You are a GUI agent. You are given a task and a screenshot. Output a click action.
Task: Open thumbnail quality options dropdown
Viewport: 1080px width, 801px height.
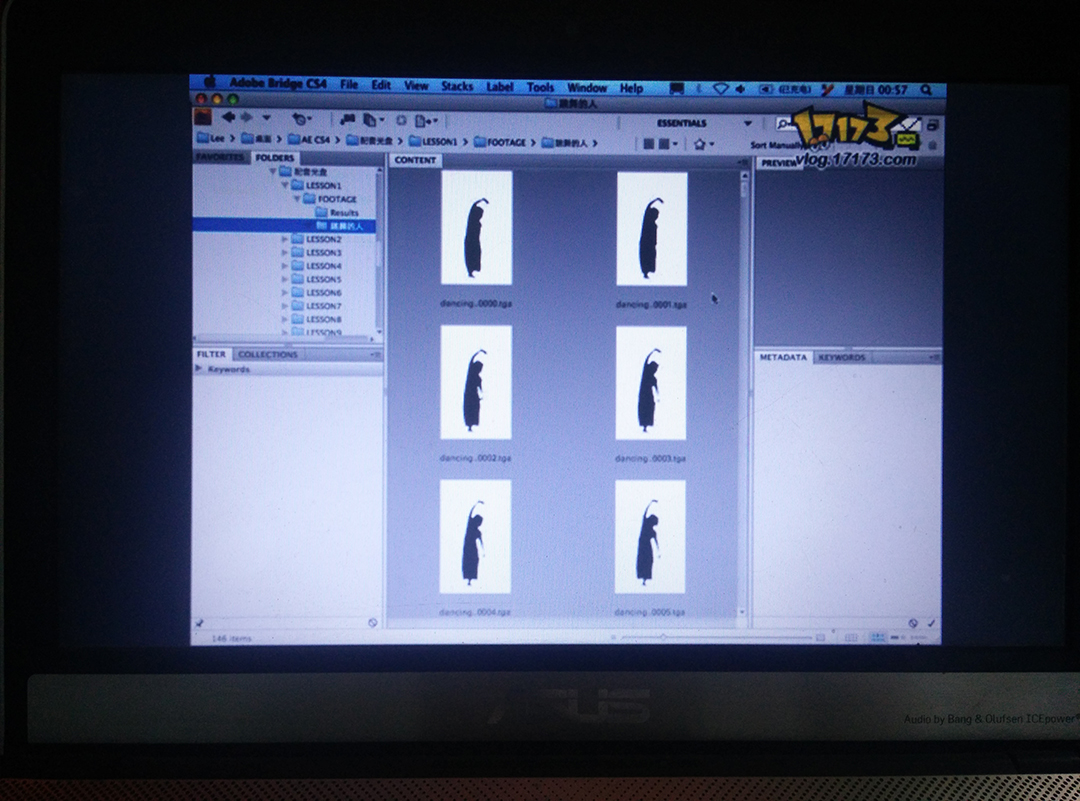[x=666, y=144]
